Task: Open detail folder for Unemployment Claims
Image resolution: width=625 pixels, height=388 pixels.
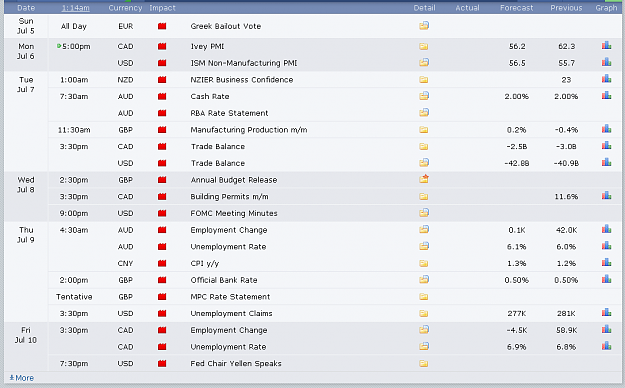Action: (x=424, y=313)
